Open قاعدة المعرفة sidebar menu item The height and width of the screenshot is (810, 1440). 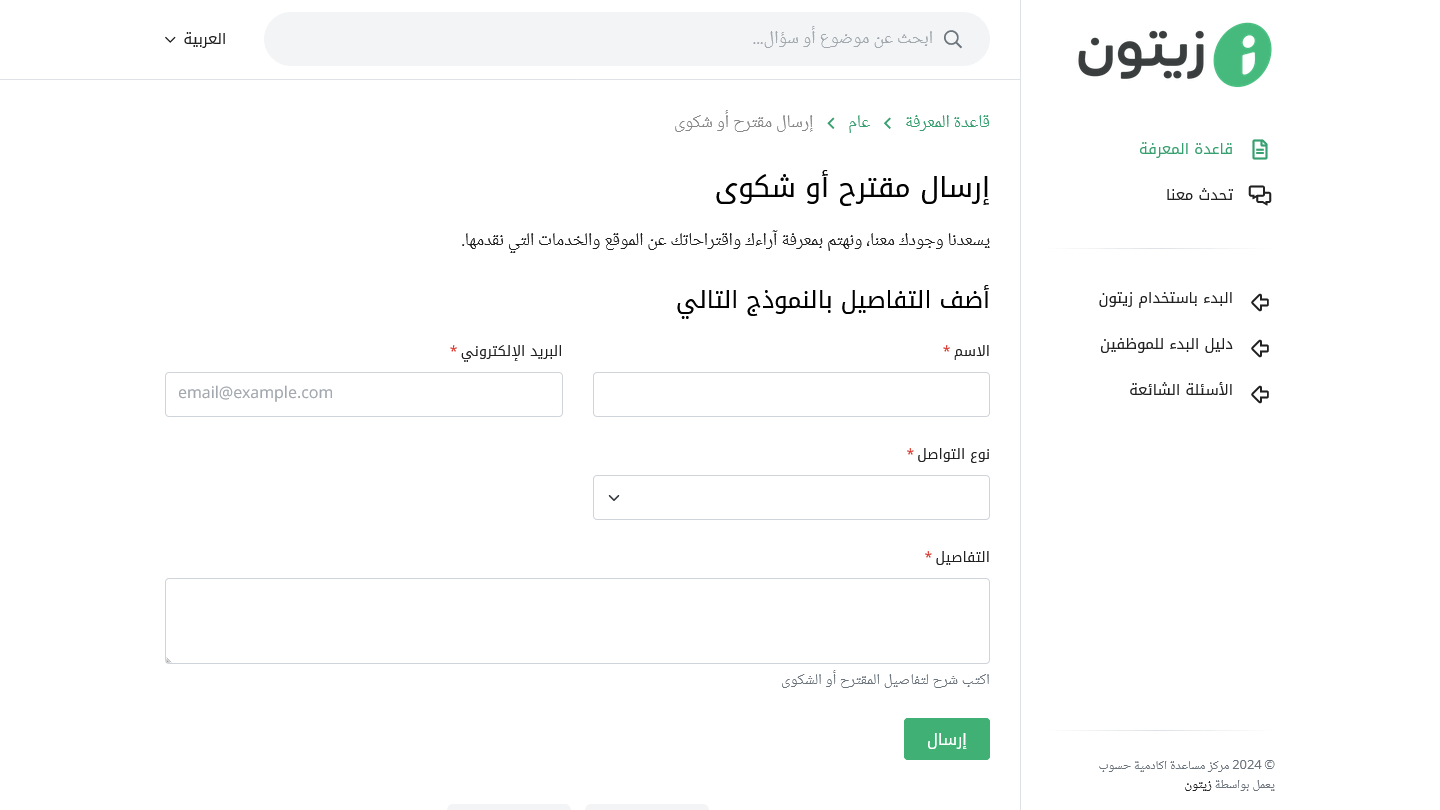tap(1186, 150)
